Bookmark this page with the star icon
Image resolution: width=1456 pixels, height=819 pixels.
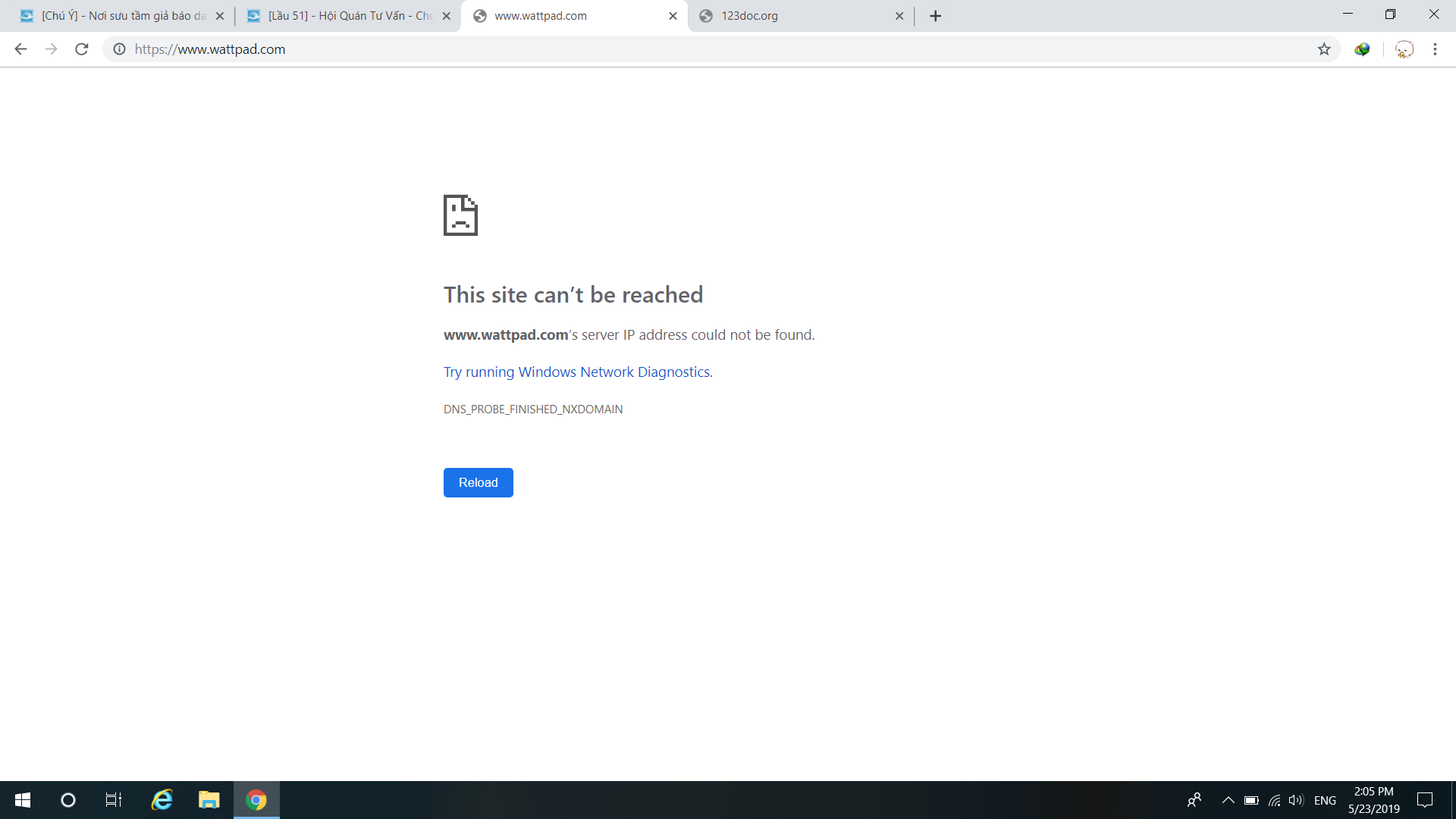click(x=1324, y=49)
